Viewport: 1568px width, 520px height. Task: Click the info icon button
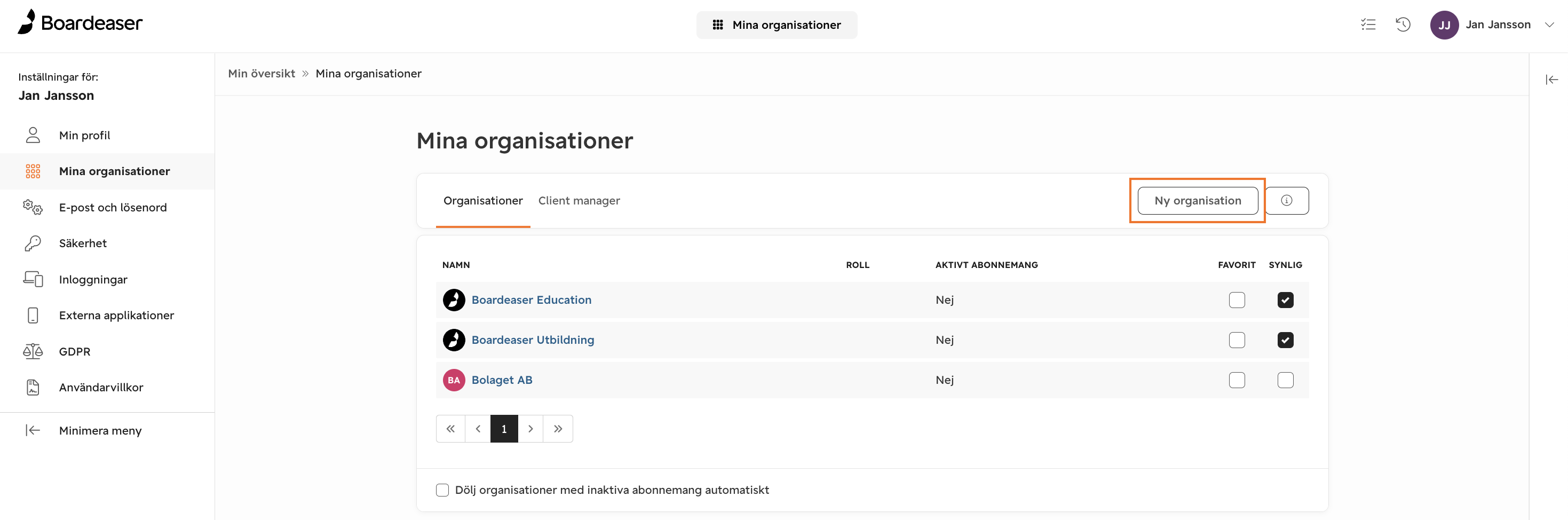[x=1287, y=201]
